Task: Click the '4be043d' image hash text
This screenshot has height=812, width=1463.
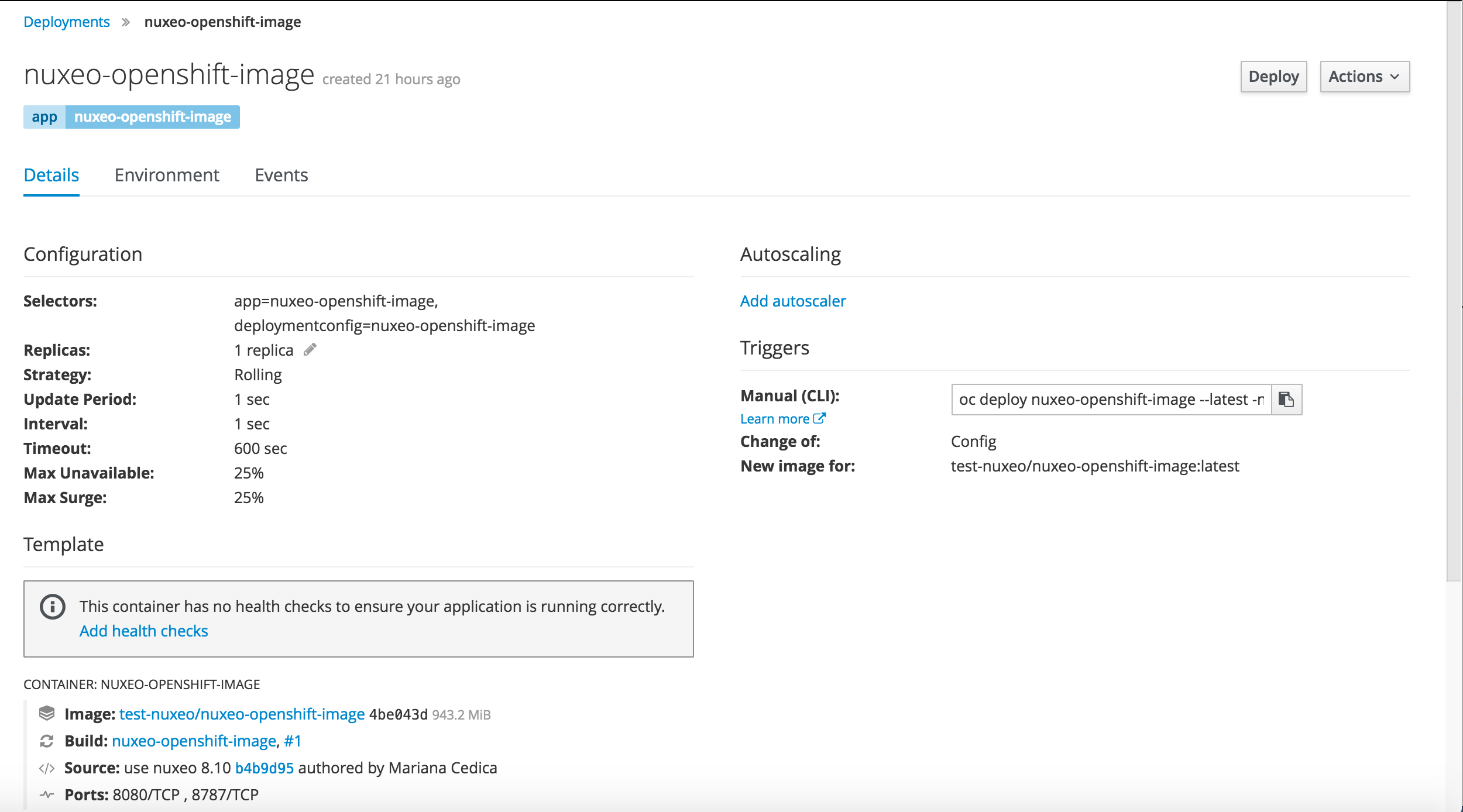Action: pyautogui.click(x=399, y=714)
